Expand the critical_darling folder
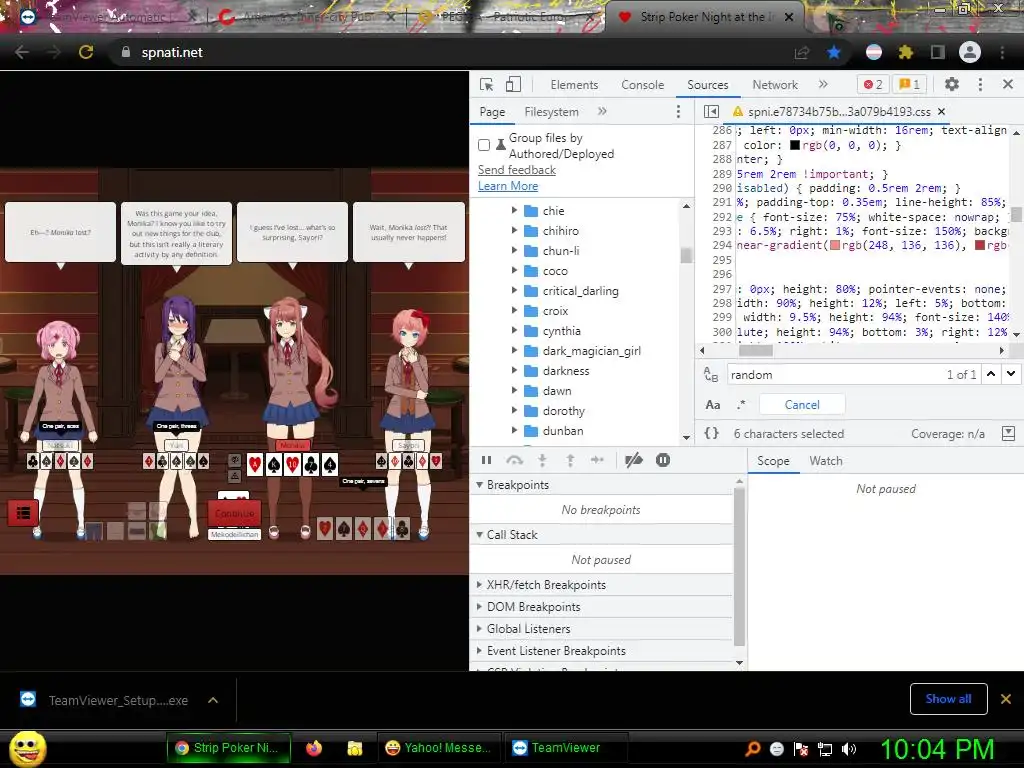 [x=514, y=291]
